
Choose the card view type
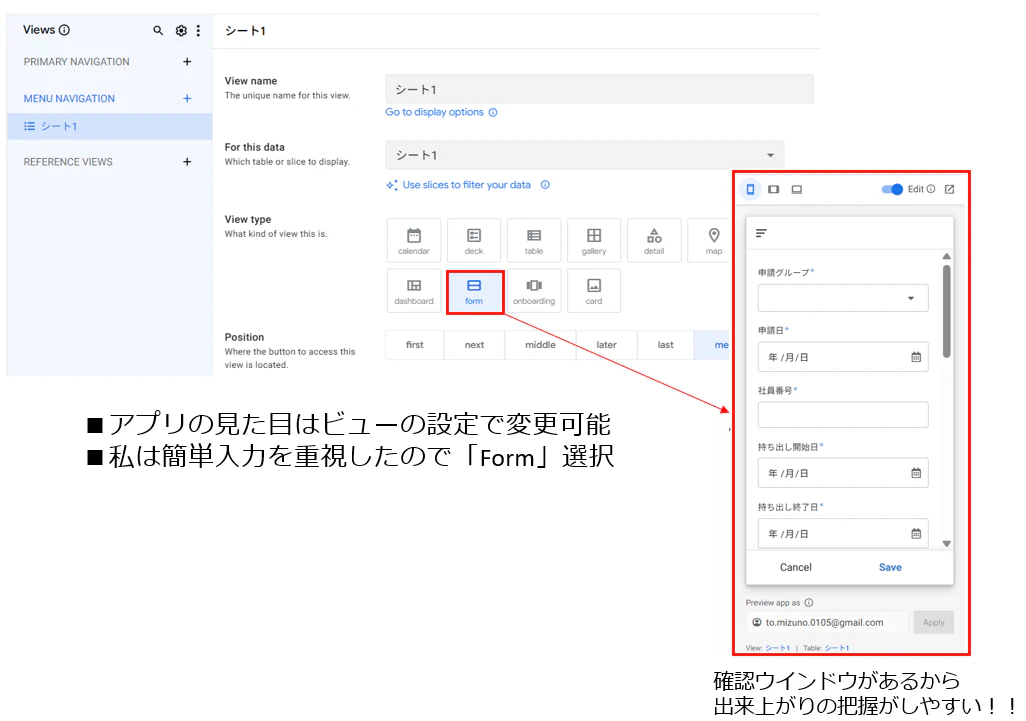[x=594, y=291]
